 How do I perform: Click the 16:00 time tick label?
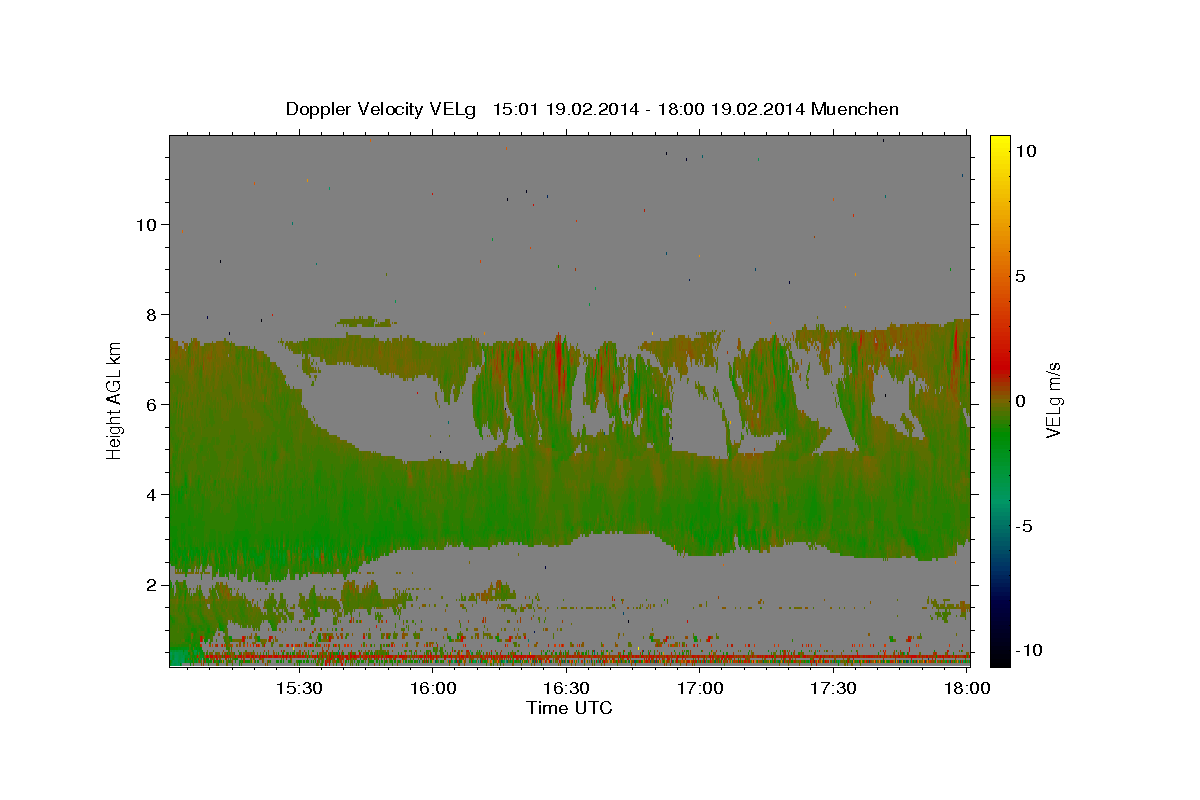tap(433, 689)
